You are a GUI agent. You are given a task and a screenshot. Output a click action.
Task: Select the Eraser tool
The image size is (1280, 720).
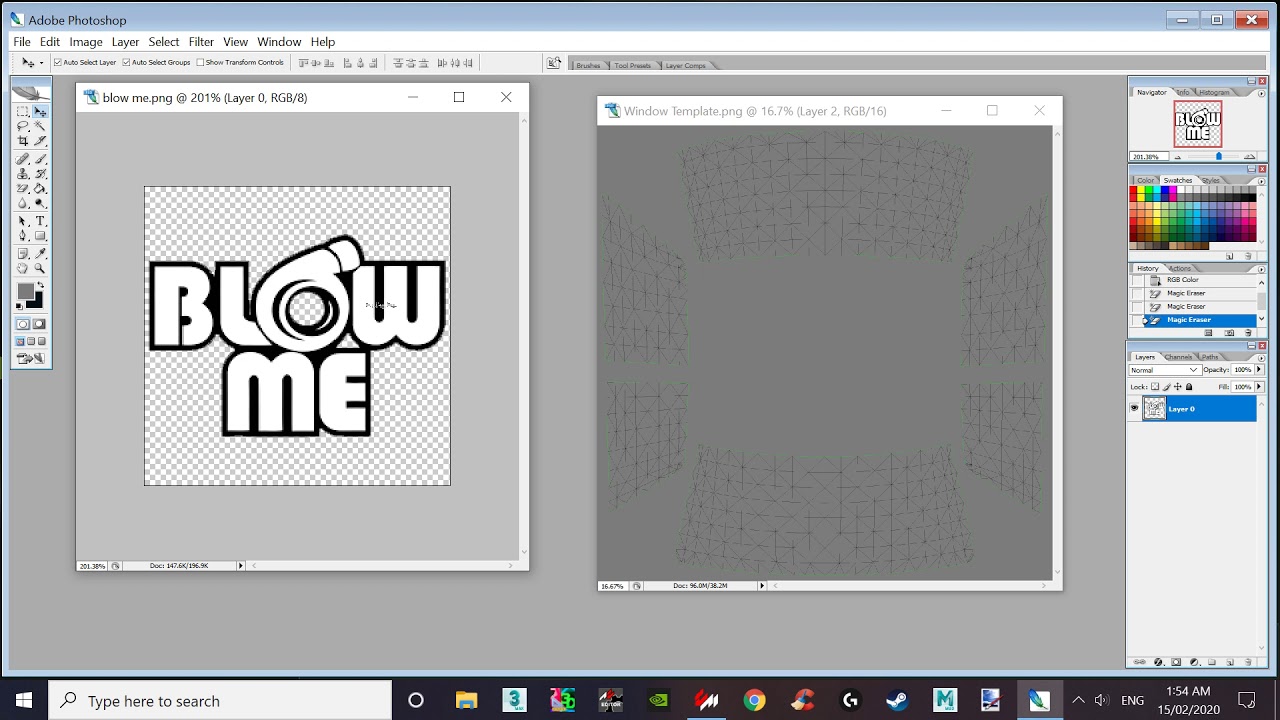(22, 188)
